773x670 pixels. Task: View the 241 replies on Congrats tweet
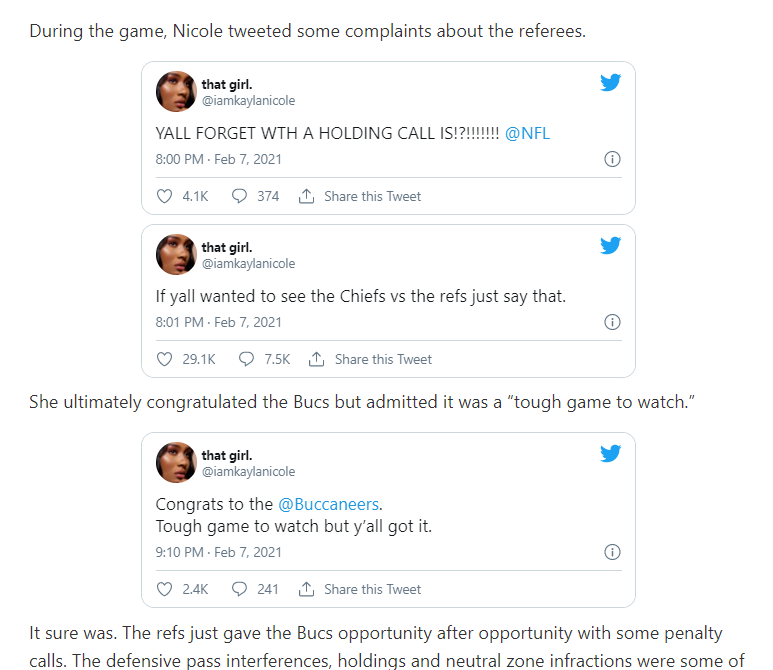[255, 589]
